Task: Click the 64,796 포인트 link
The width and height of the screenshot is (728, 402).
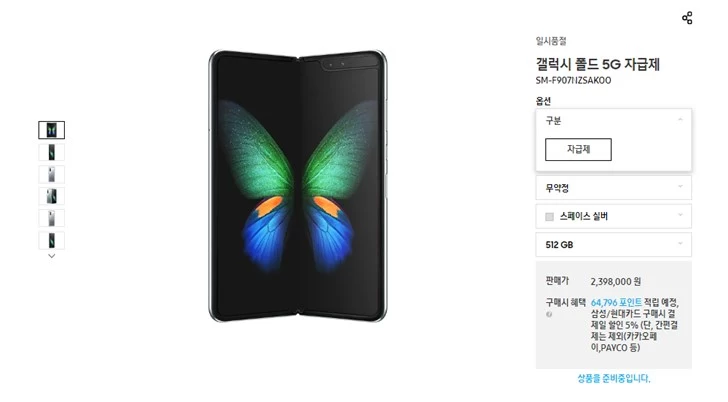Action: pos(616,303)
